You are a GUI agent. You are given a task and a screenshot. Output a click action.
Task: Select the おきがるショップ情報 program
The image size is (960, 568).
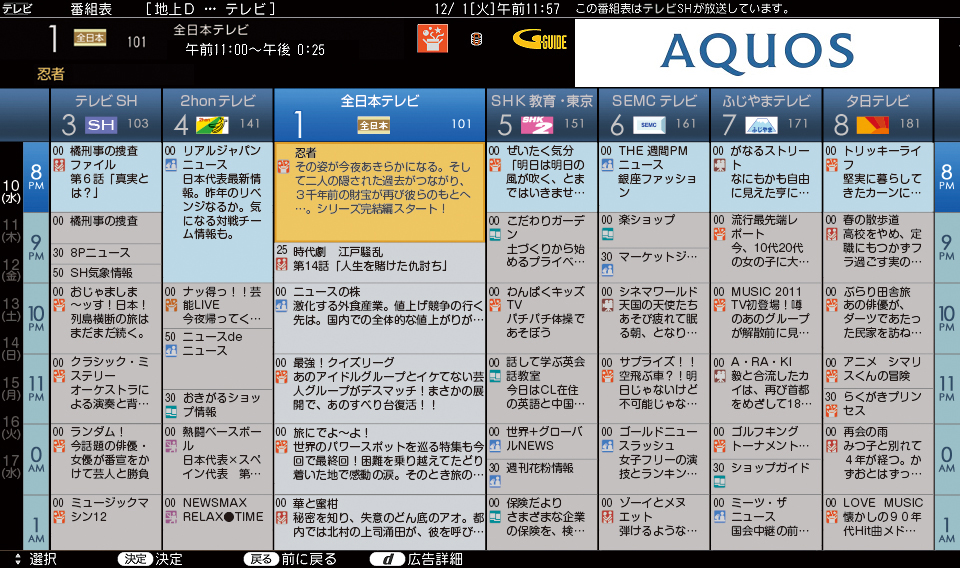[x=218, y=405]
